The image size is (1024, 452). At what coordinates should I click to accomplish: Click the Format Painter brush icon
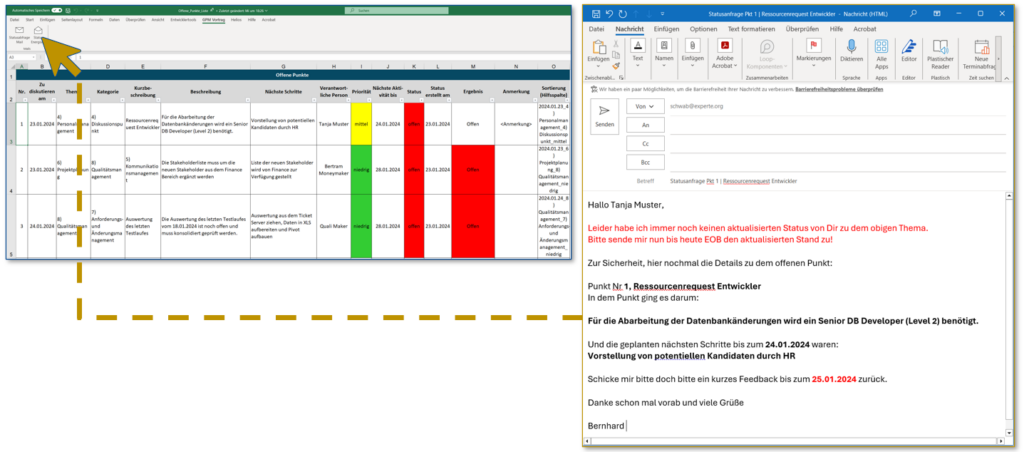point(615,66)
